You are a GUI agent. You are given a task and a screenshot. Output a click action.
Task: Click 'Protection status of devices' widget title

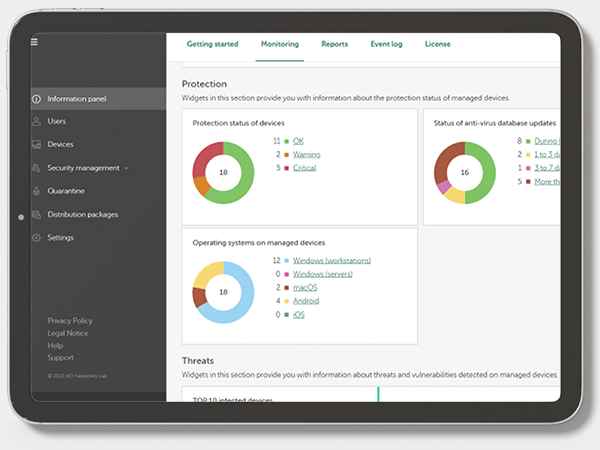click(238, 123)
